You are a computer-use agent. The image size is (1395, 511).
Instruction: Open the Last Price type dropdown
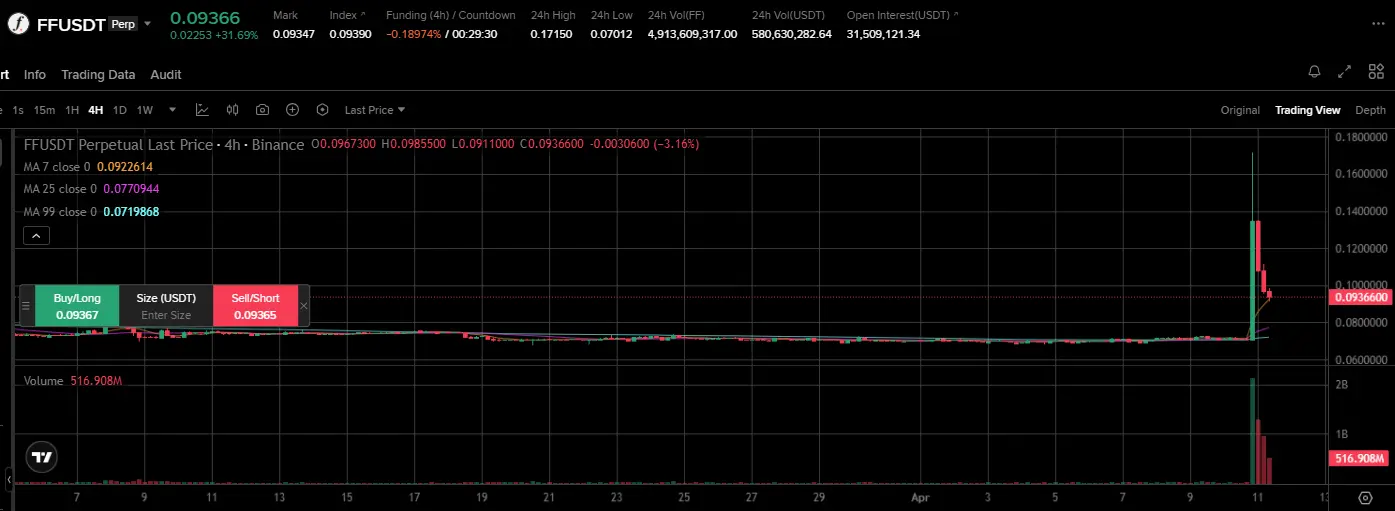point(375,110)
